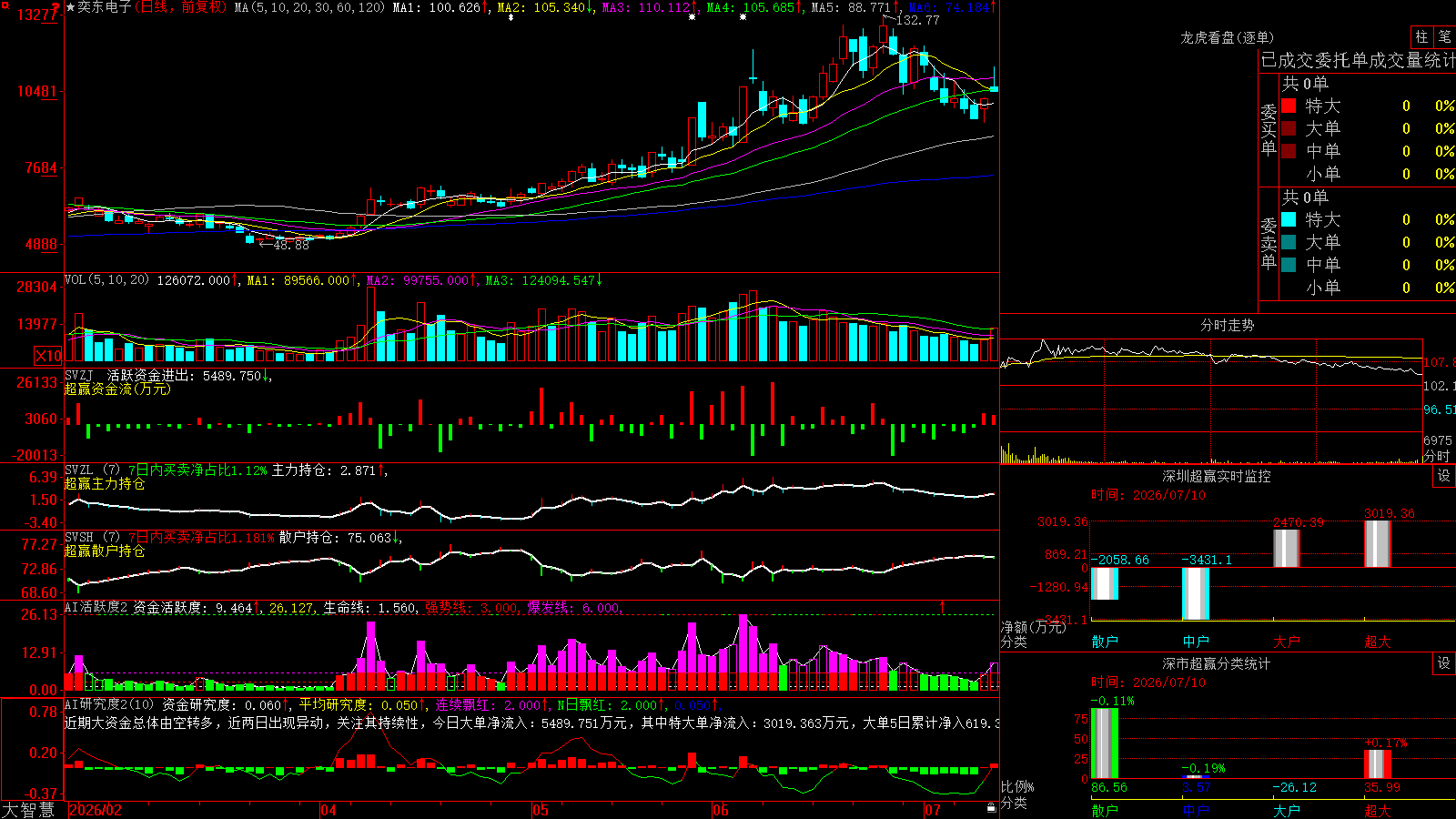The width and height of the screenshot is (1456, 819).
Task: Click the lock icon on the timeline
Action: coord(992,808)
